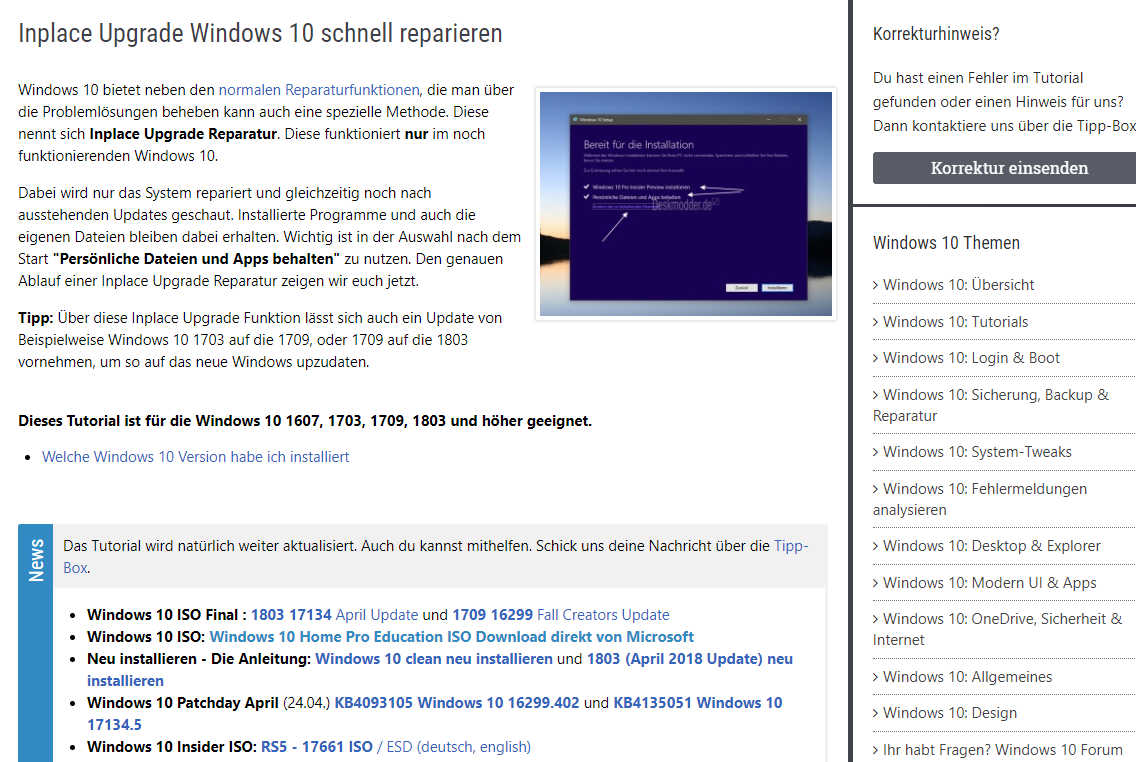The width and height of the screenshot is (1136, 762).
Task: Open 'RS5 - 17661 ISO' link
Action: tap(317, 747)
